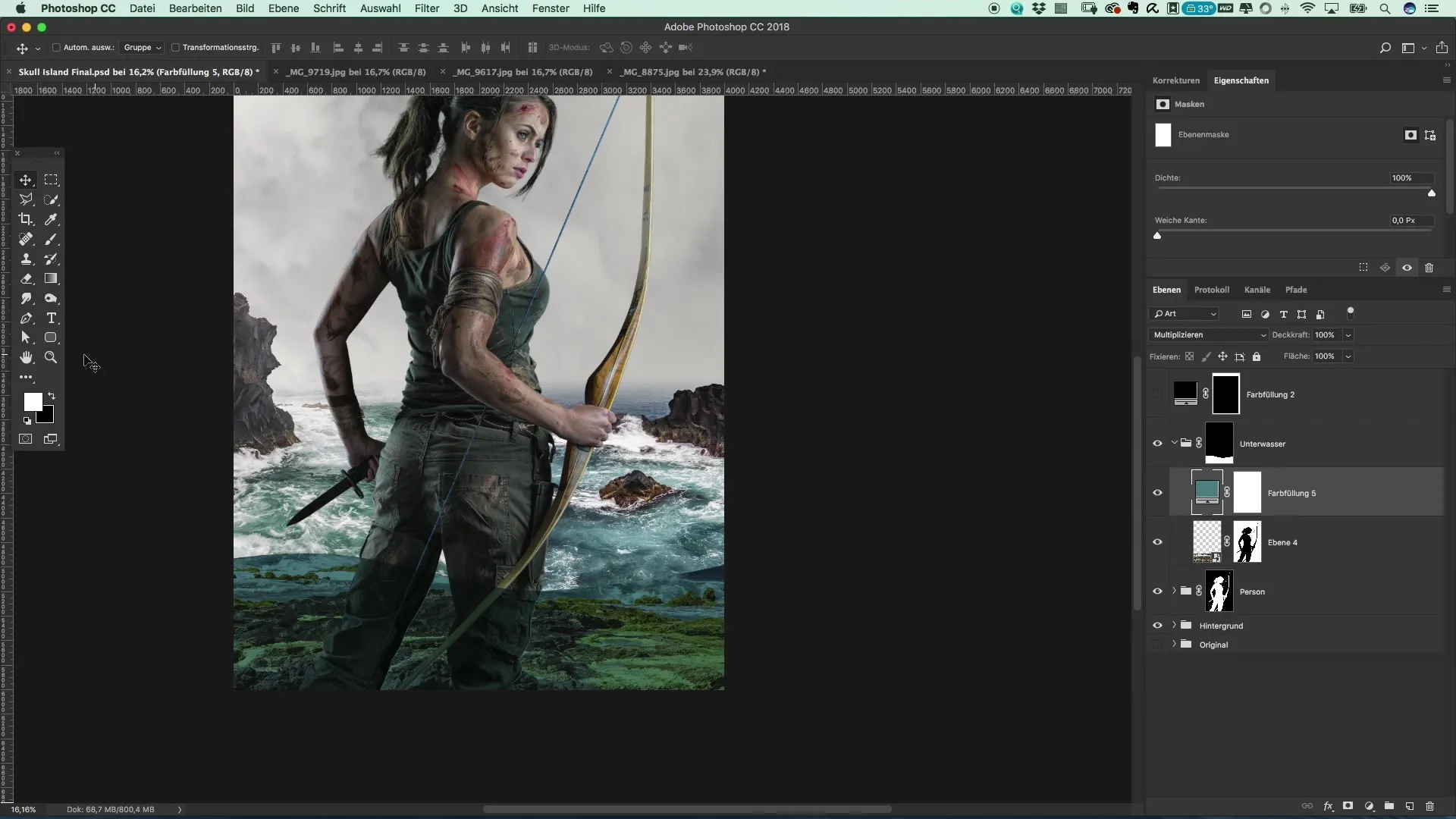Click the Farbfüllung 5 layer mask thumbnail
Image resolution: width=1456 pixels, height=819 pixels.
(1247, 493)
